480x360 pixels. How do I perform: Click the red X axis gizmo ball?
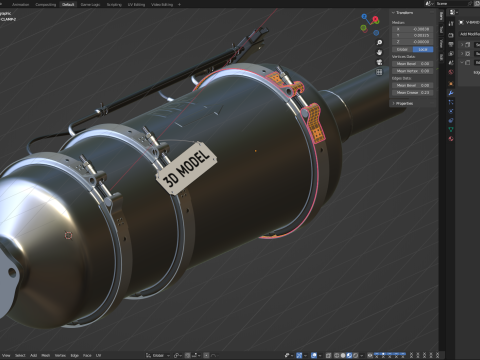click(x=376, y=19)
